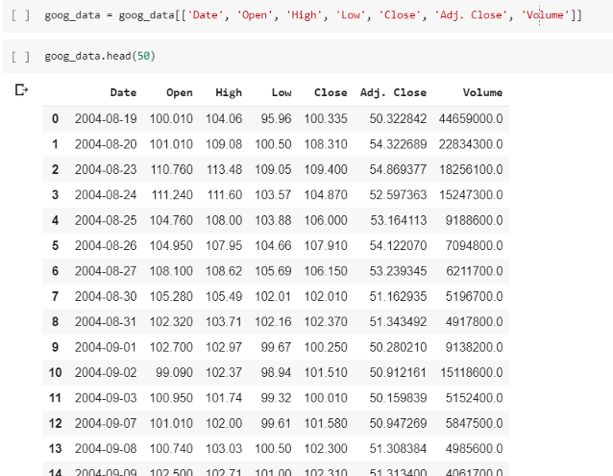Click the Volume column header
The height and width of the screenshot is (476, 613).
(483, 93)
